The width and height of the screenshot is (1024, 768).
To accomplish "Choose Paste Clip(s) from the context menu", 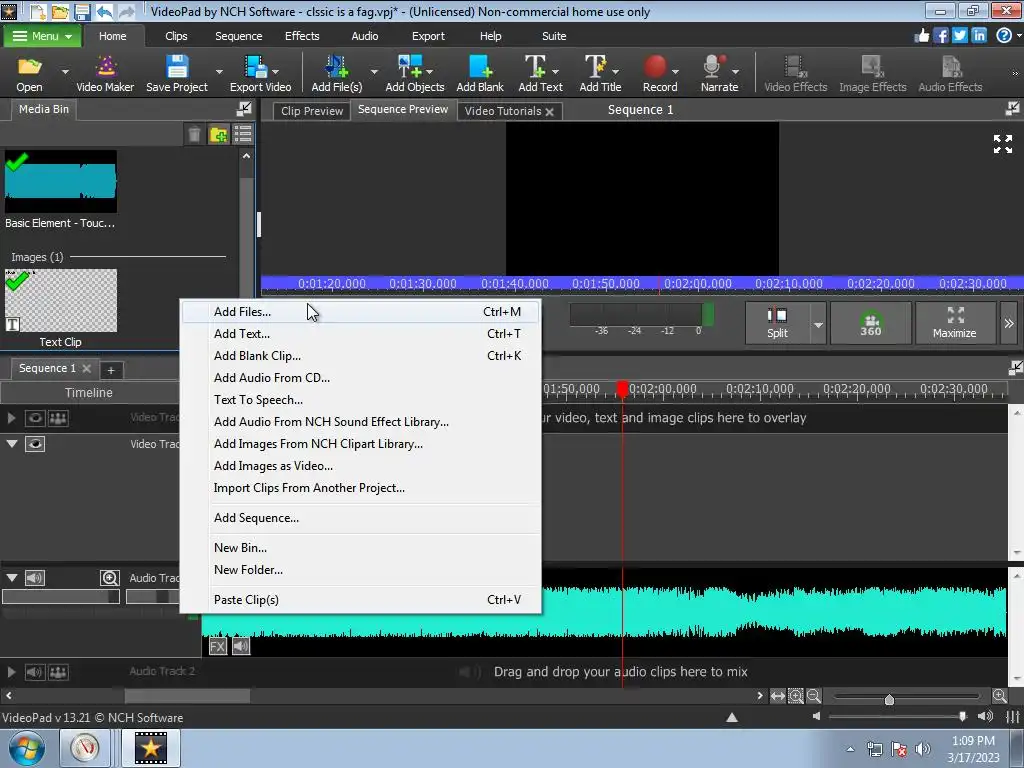I will (360, 600).
